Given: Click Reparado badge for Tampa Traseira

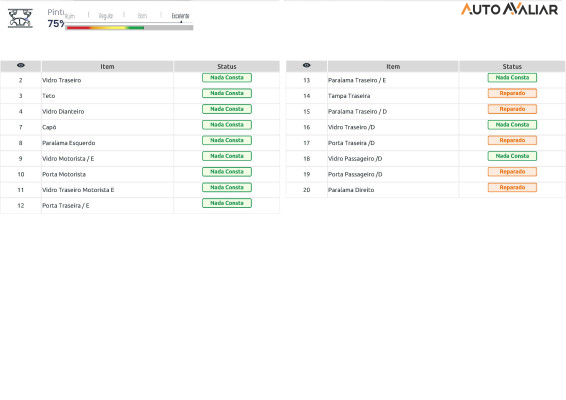Looking at the screenshot, I should 512,93.
